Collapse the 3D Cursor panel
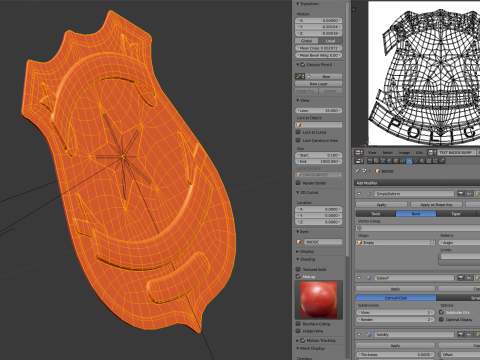 (298, 193)
